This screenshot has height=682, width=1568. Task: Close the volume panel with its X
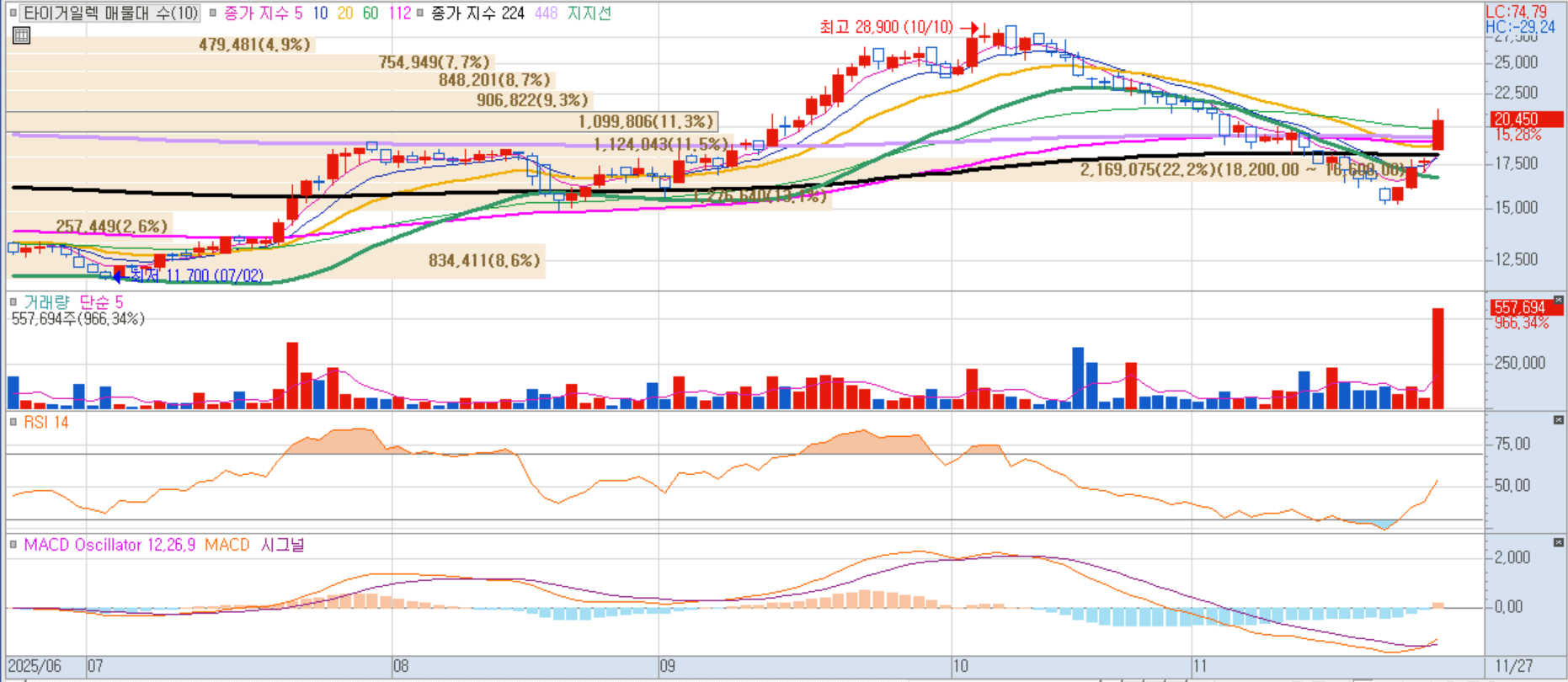[1559, 301]
